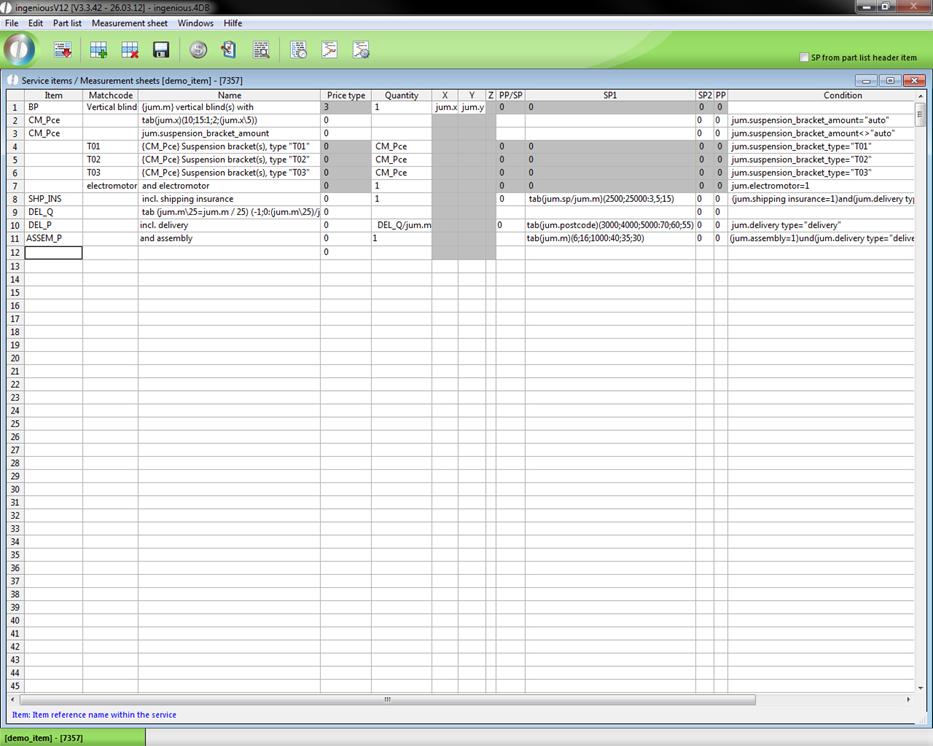This screenshot has height=746, width=933.
Task: Click vertical scrollbar down arrow
Action: click(x=921, y=687)
